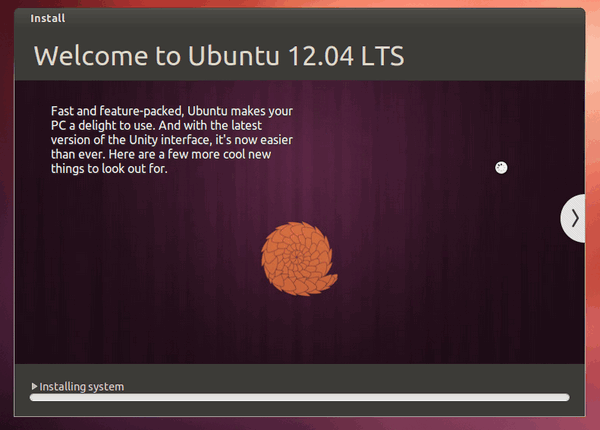Image resolution: width=600 pixels, height=430 pixels.
Task: Expand the Installing system details triangle
Action: [x=34, y=386]
